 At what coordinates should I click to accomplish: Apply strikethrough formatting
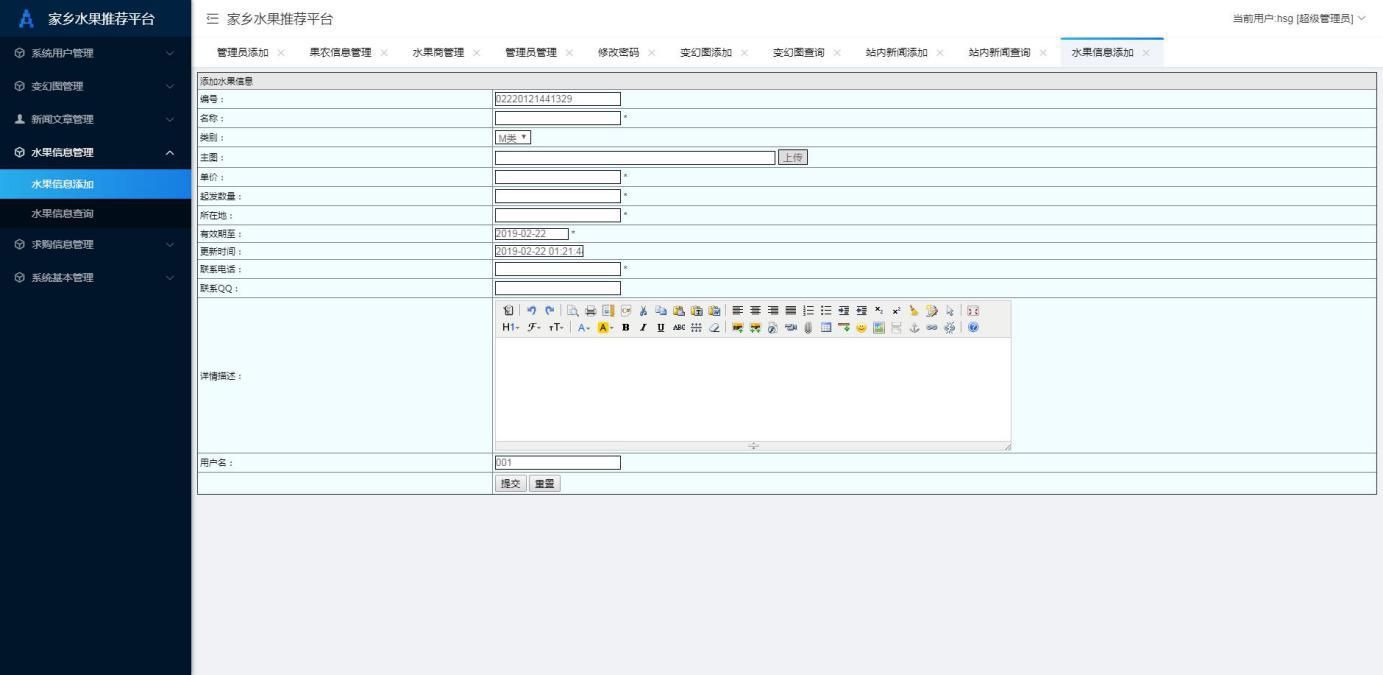tap(678, 327)
